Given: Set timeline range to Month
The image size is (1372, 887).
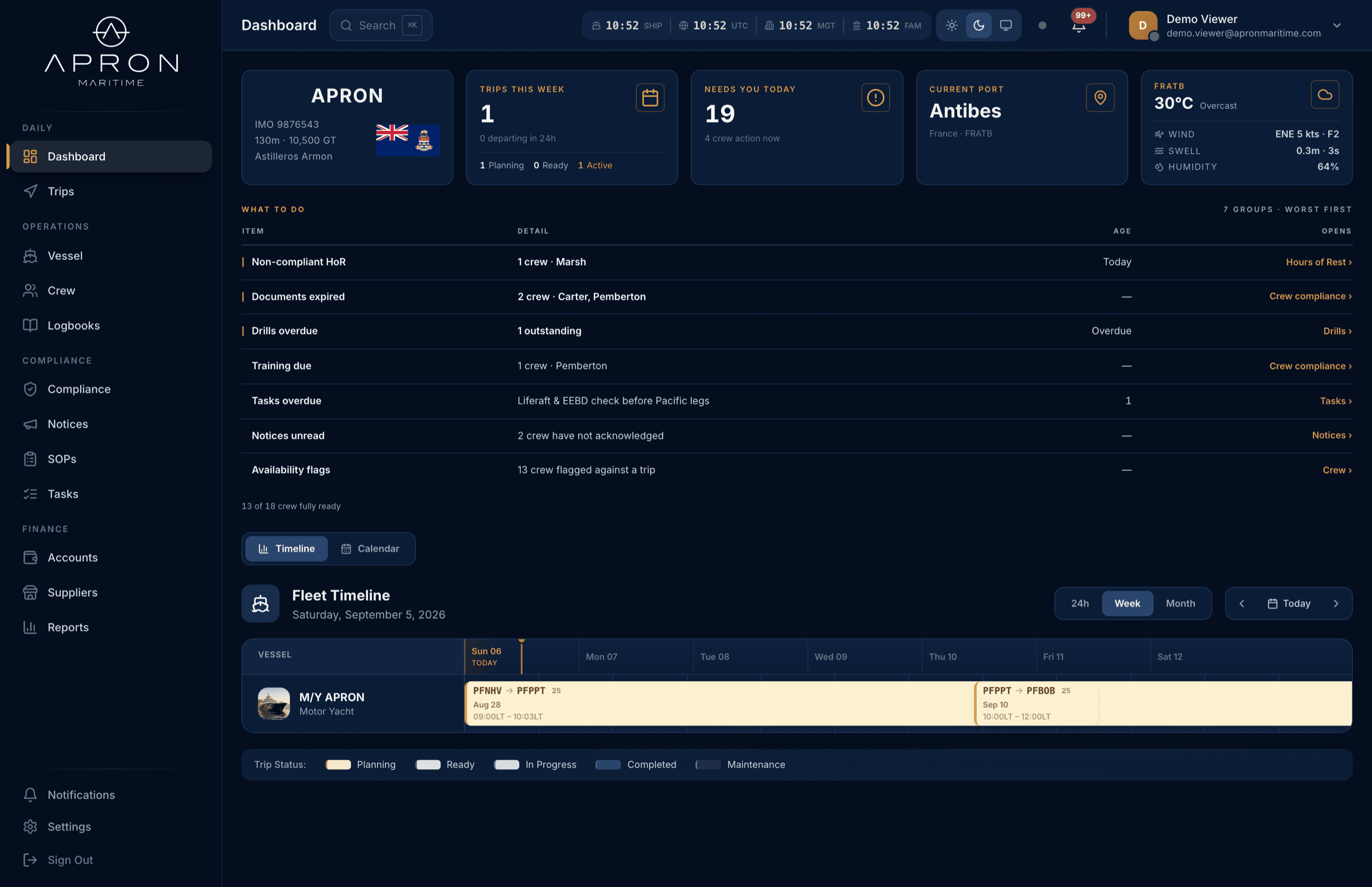Looking at the screenshot, I should coord(1180,603).
